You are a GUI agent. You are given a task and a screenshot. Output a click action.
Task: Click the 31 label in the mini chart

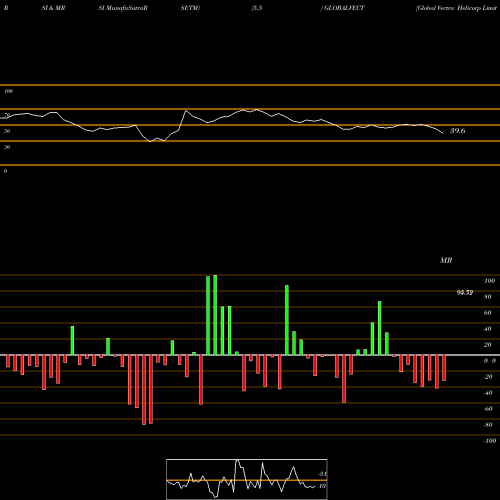(x=322, y=474)
